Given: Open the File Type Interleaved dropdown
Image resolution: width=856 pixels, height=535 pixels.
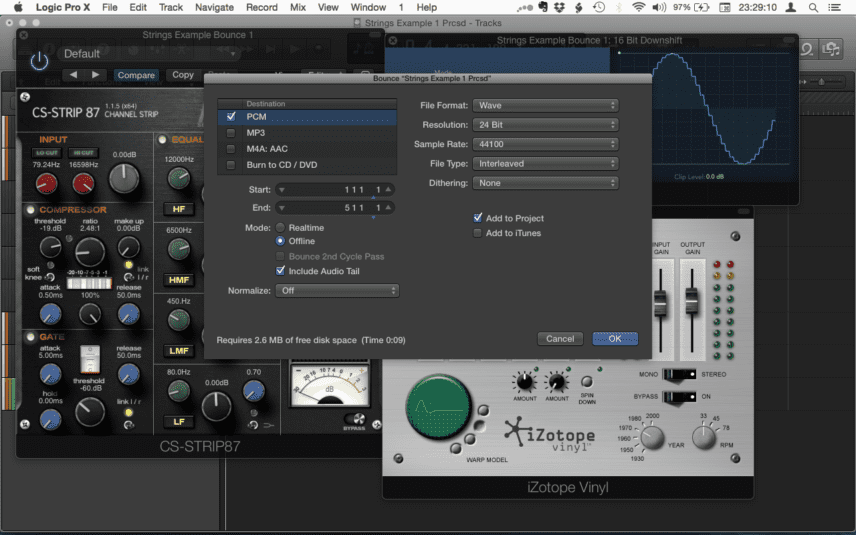Looking at the screenshot, I should pyautogui.click(x=545, y=164).
